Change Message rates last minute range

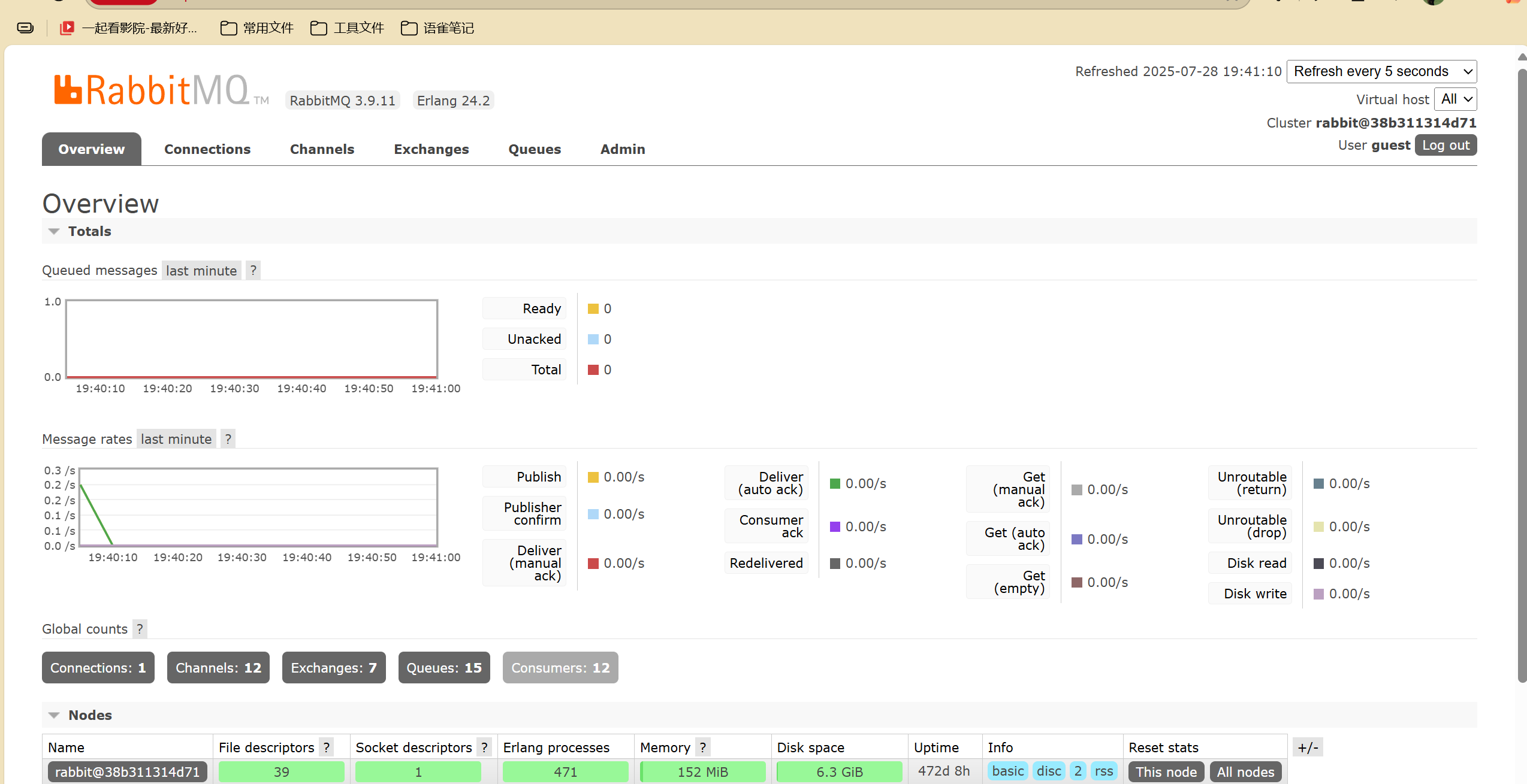(x=176, y=439)
